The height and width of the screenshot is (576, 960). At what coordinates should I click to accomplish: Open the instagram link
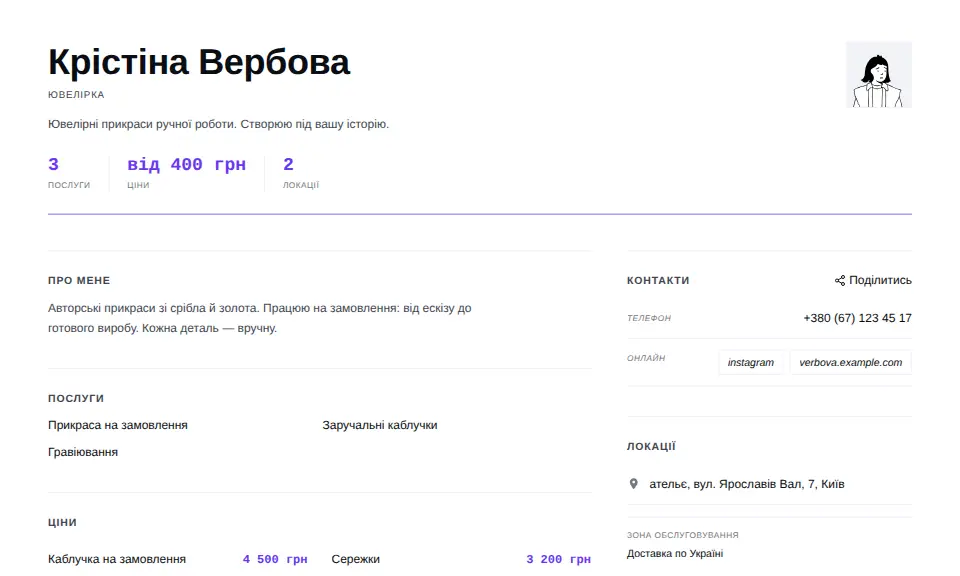coord(751,362)
